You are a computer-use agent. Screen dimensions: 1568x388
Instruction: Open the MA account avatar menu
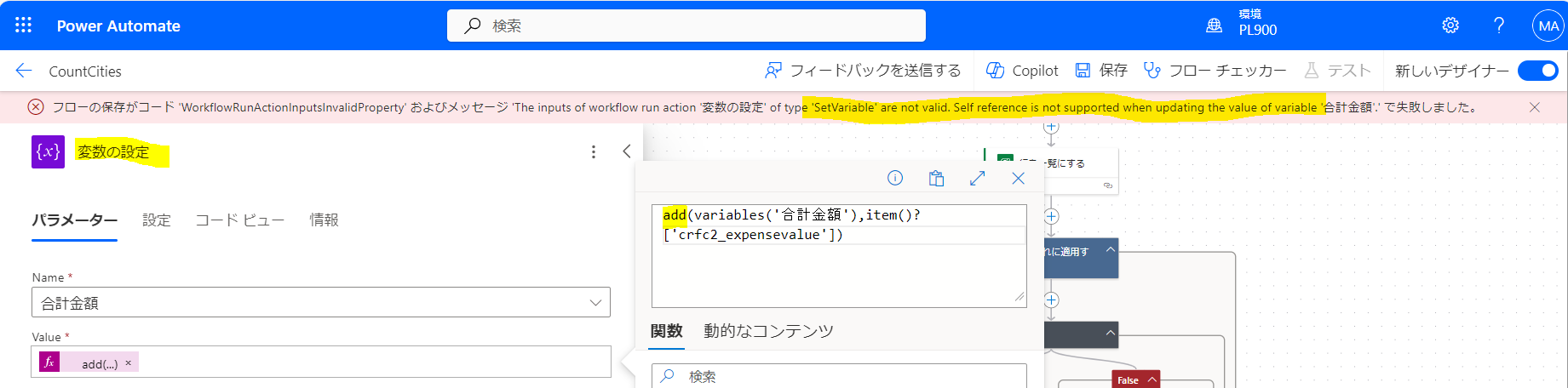click(x=1548, y=26)
